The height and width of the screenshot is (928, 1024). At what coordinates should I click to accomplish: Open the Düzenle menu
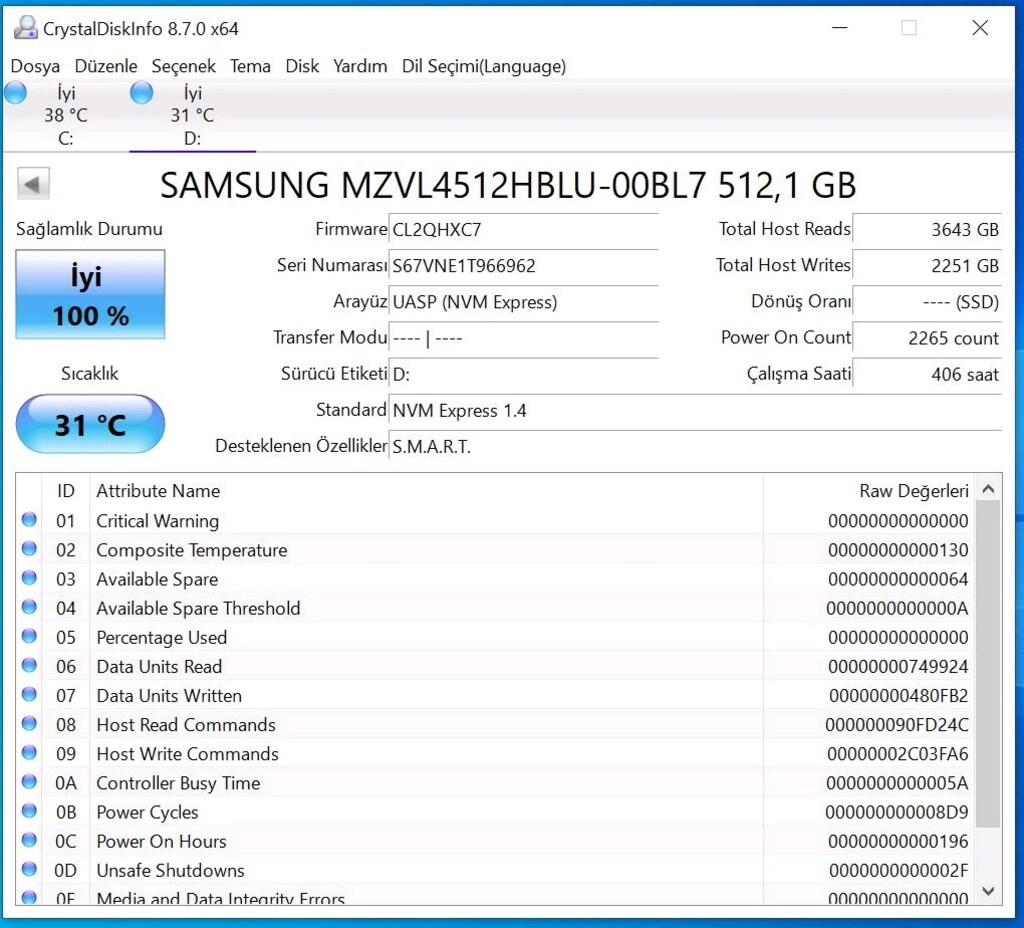(106, 67)
